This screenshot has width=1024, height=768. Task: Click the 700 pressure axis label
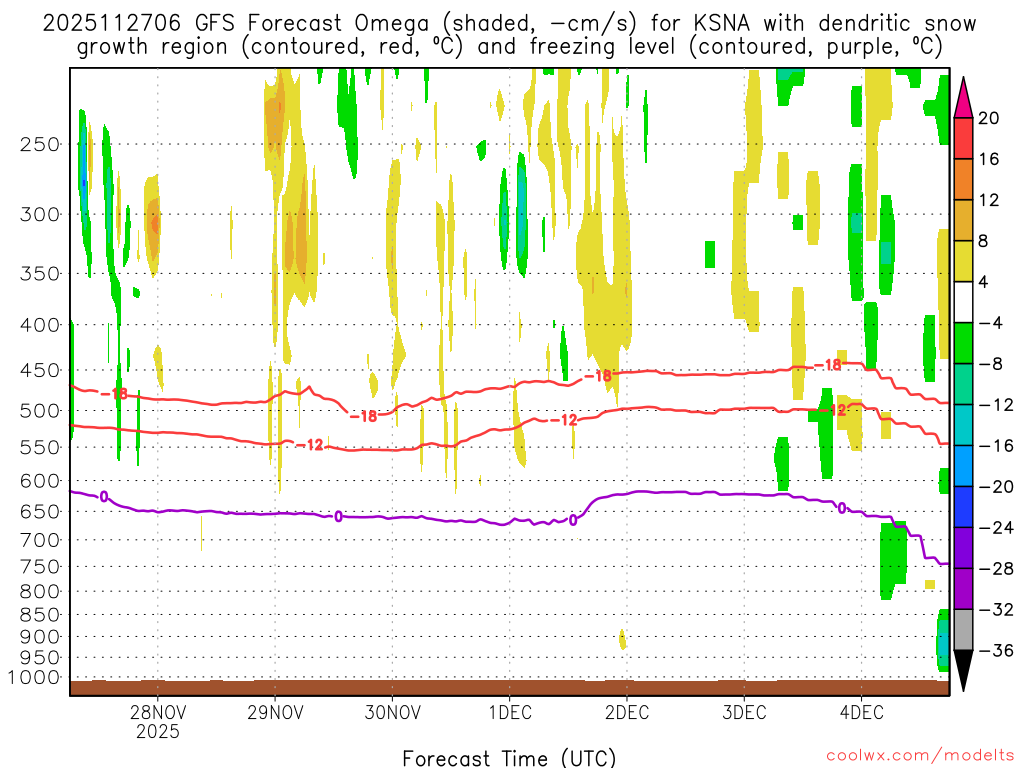pyautogui.click(x=40, y=540)
